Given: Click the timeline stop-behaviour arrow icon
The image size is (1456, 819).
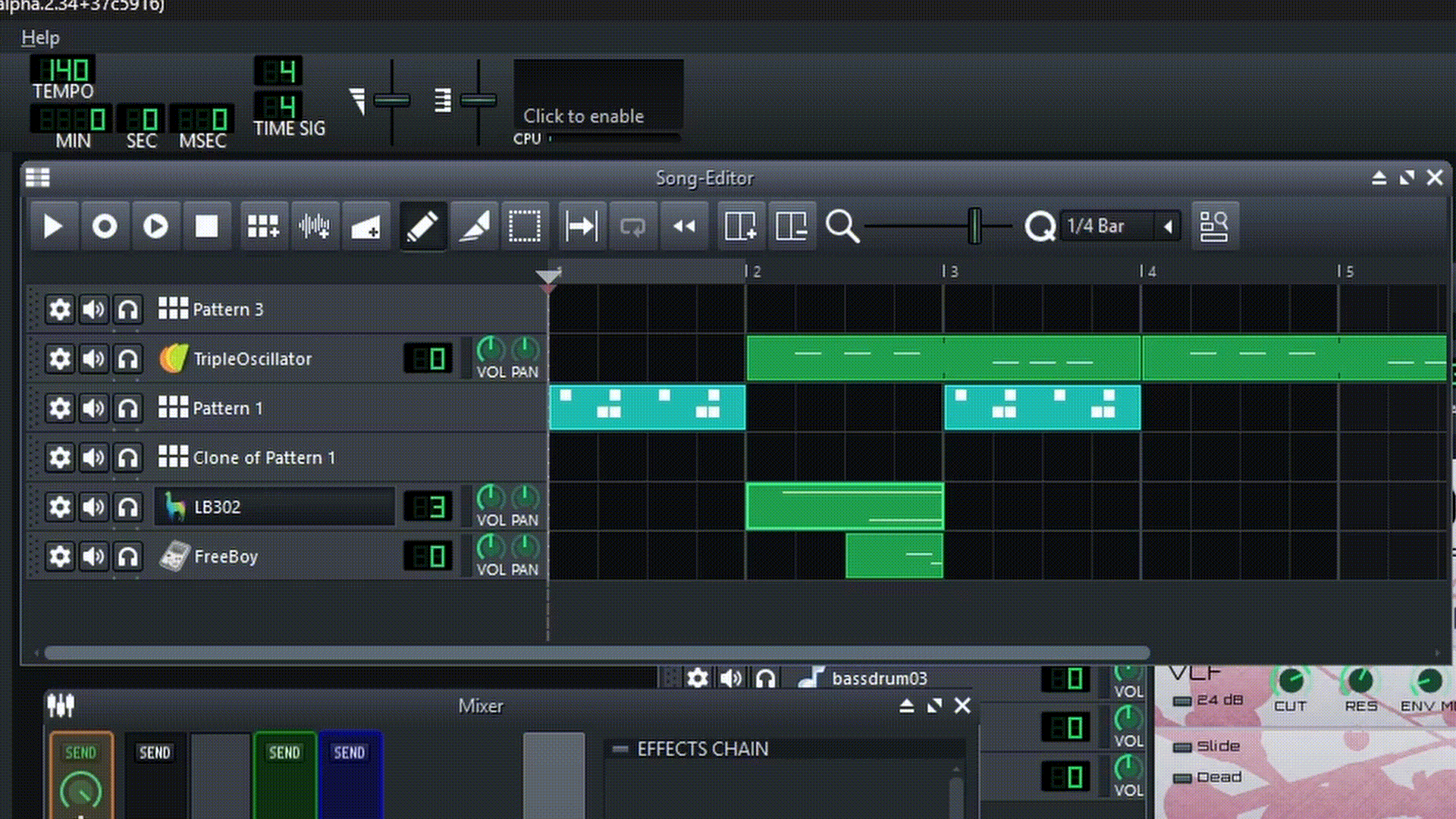Looking at the screenshot, I should (x=582, y=226).
